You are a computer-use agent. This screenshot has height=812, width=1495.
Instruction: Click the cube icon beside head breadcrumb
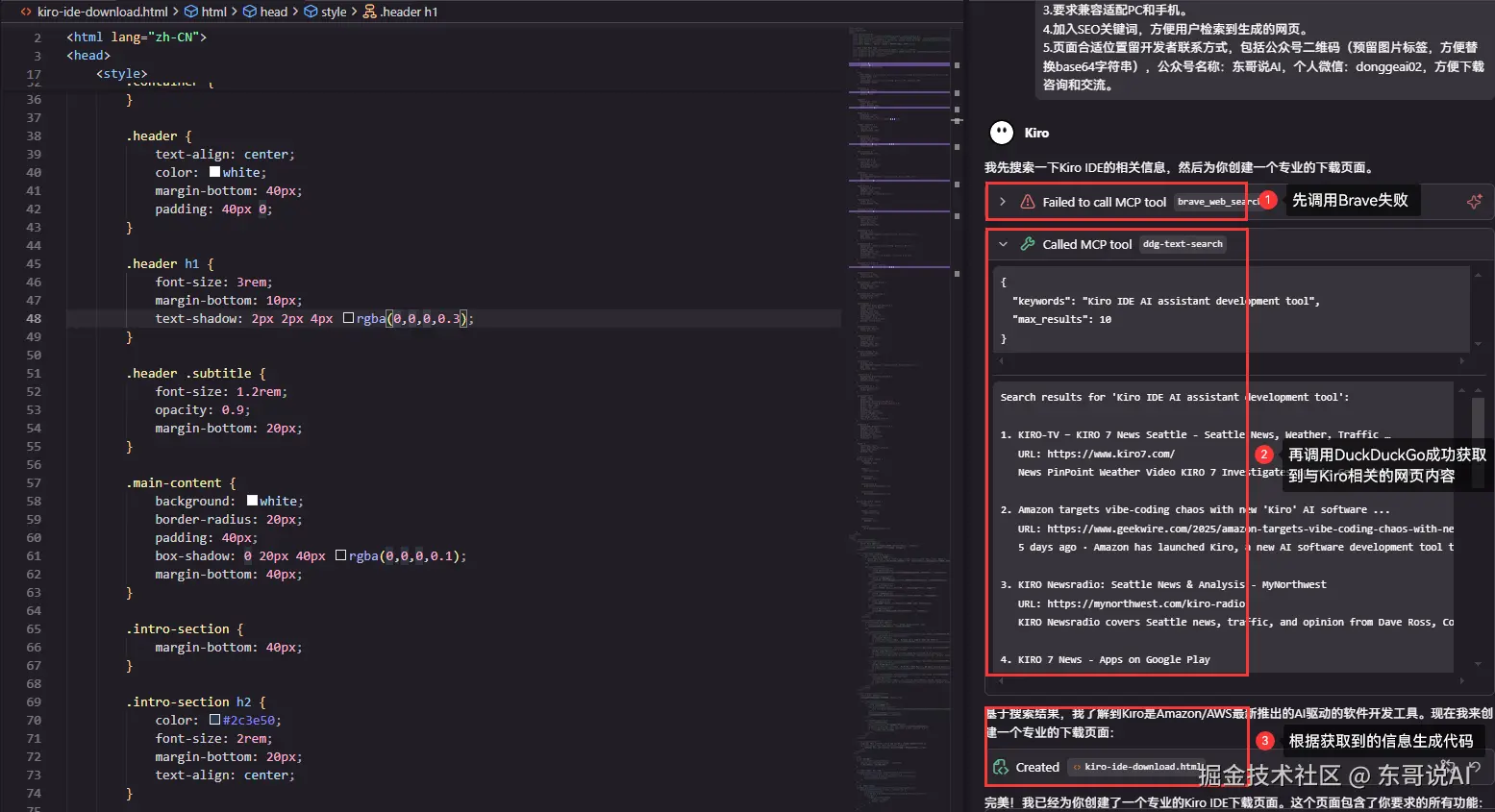[x=250, y=12]
